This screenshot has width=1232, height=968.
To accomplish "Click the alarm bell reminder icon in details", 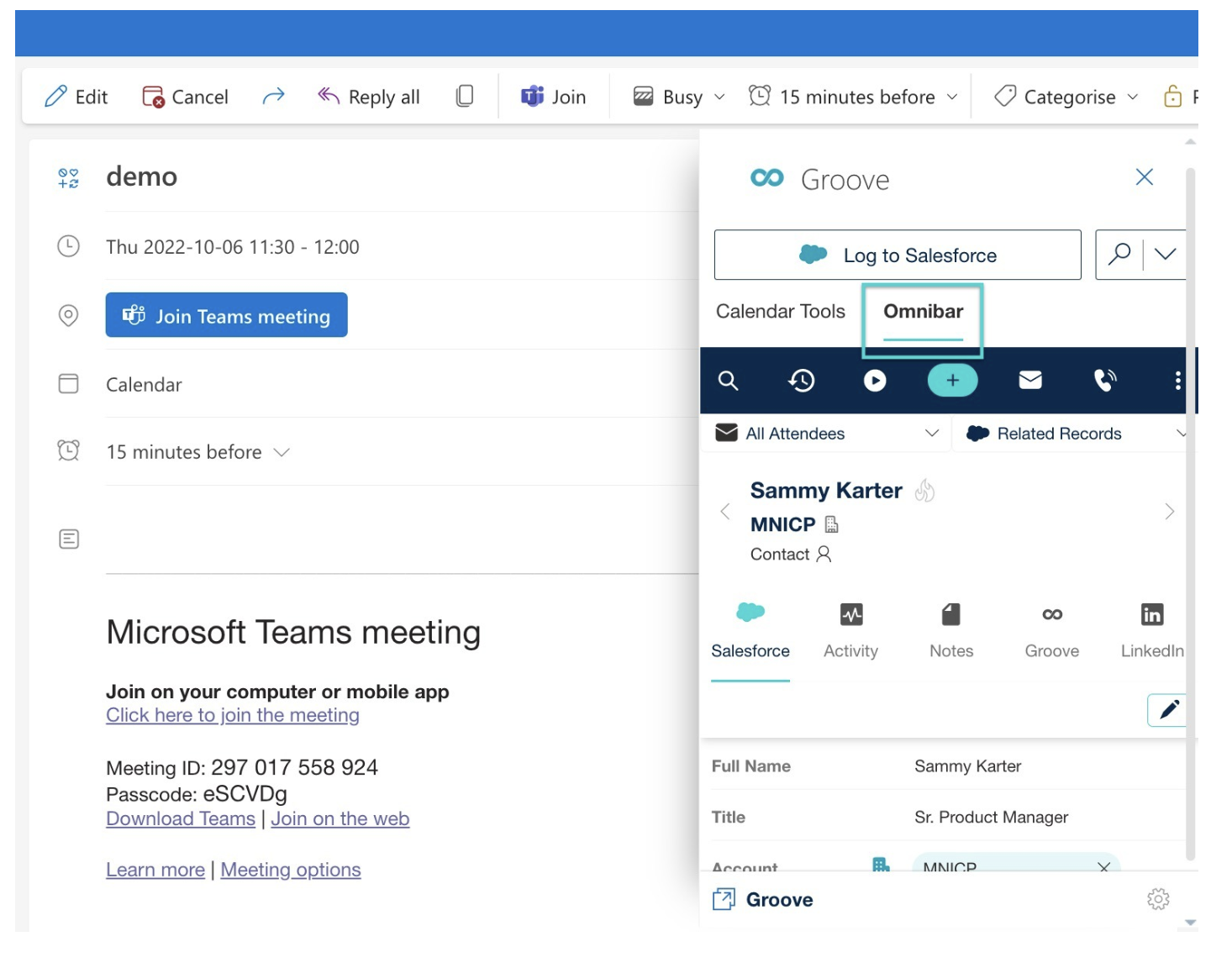I will pos(68,450).
